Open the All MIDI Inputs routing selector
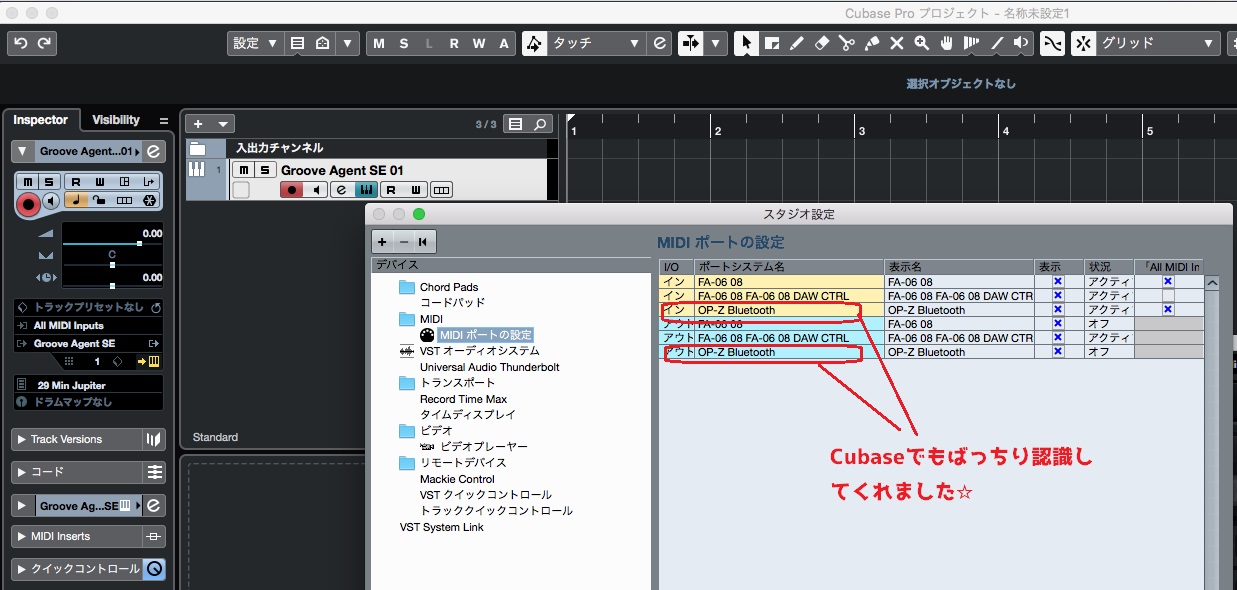The width and height of the screenshot is (1237, 590). tap(88, 326)
